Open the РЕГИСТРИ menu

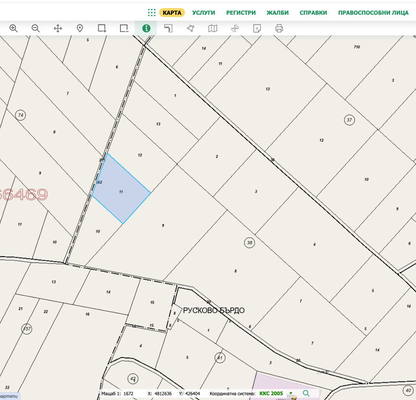pyautogui.click(x=241, y=13)
